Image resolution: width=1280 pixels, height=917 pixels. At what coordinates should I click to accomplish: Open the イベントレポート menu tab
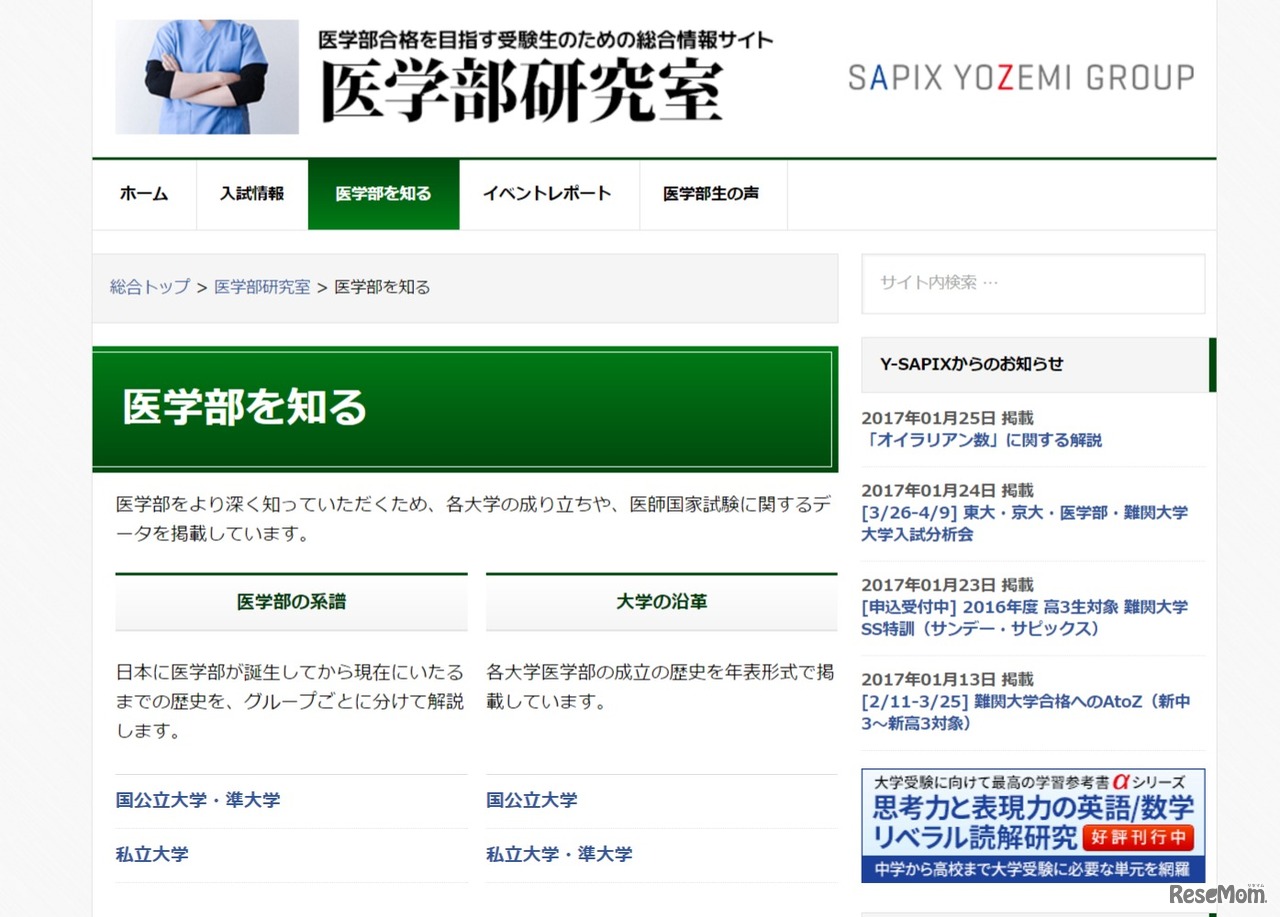tap(547, 194)
